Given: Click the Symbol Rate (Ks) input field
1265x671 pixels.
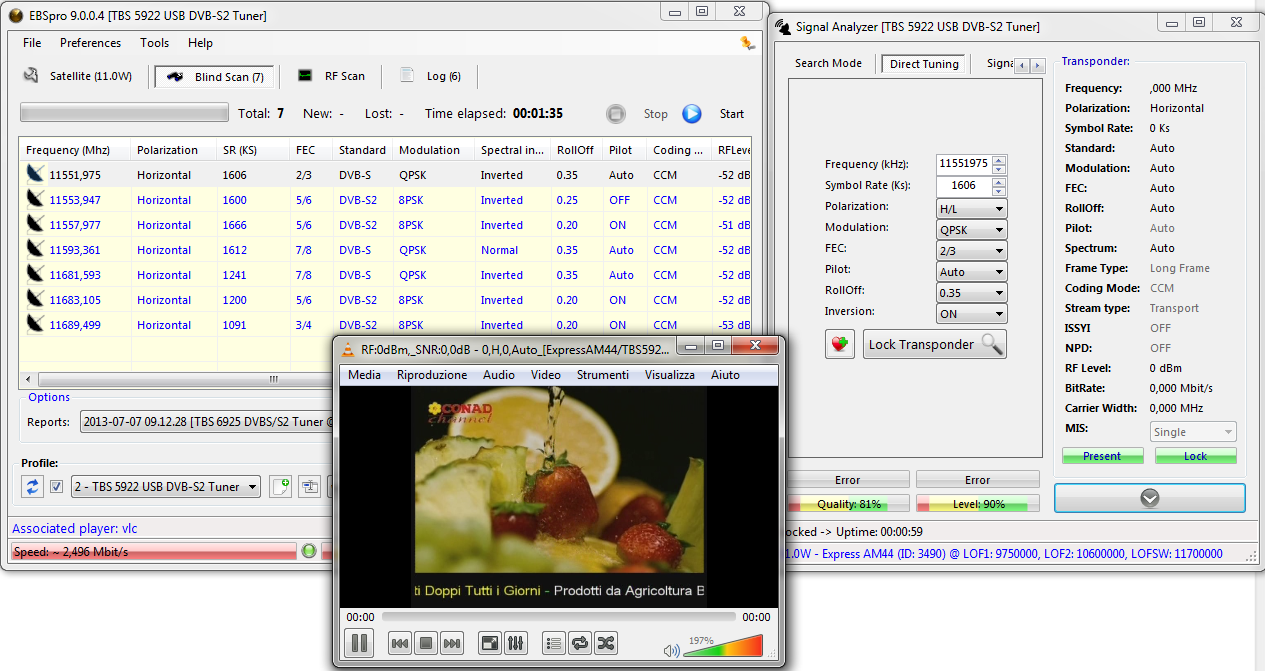Looking at the screenshot, I should click(x=964, y=185).
